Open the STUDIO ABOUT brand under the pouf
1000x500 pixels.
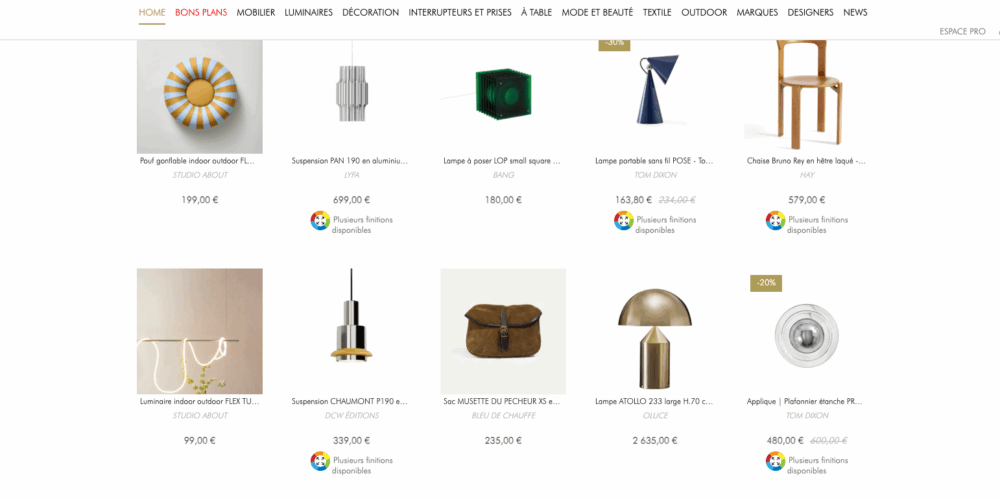point(200,175)
